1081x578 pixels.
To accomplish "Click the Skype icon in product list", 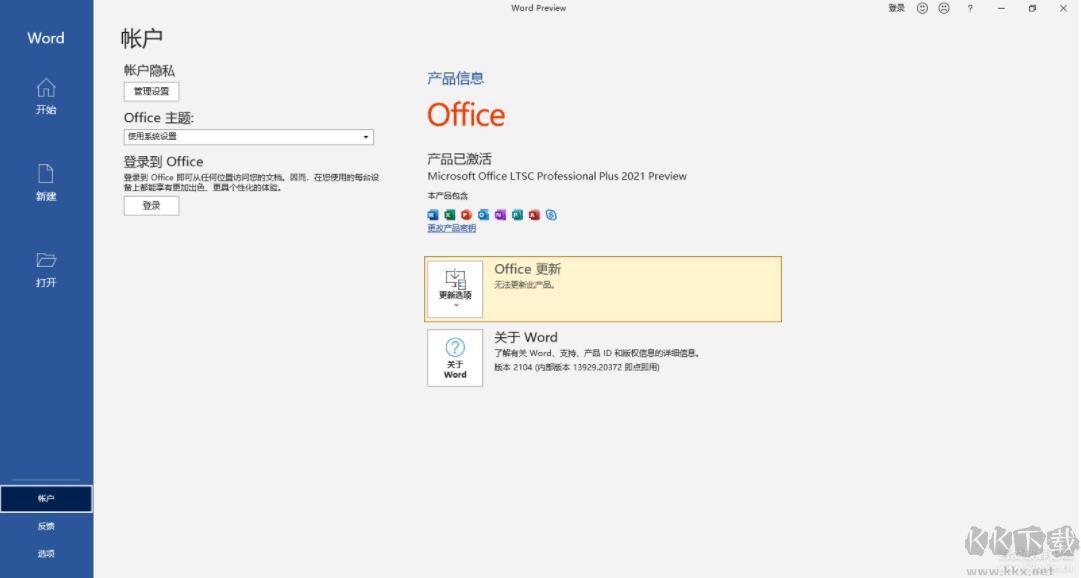I will coord(551,214).
